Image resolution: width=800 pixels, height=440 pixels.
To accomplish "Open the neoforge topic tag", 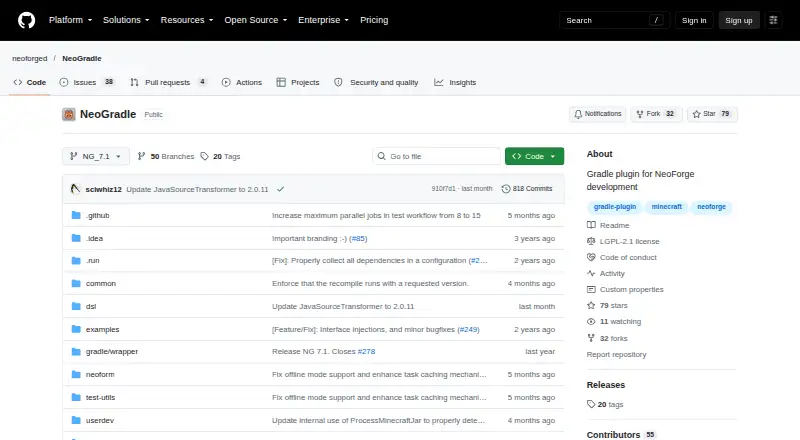I will (711, 207).
